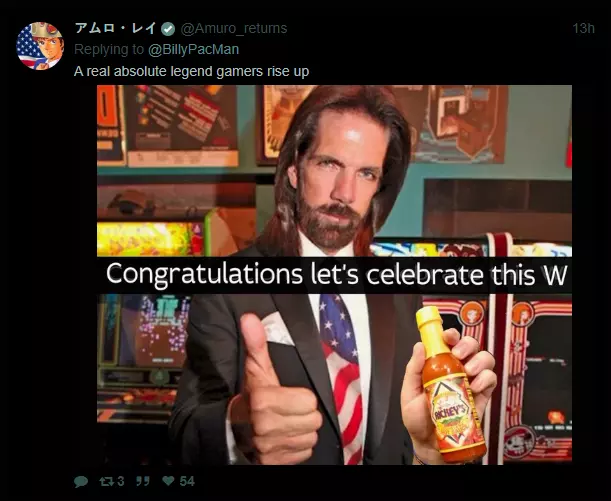
Task: Open the @Amuro_returns handle link
Action: click(x=233, y=28)
